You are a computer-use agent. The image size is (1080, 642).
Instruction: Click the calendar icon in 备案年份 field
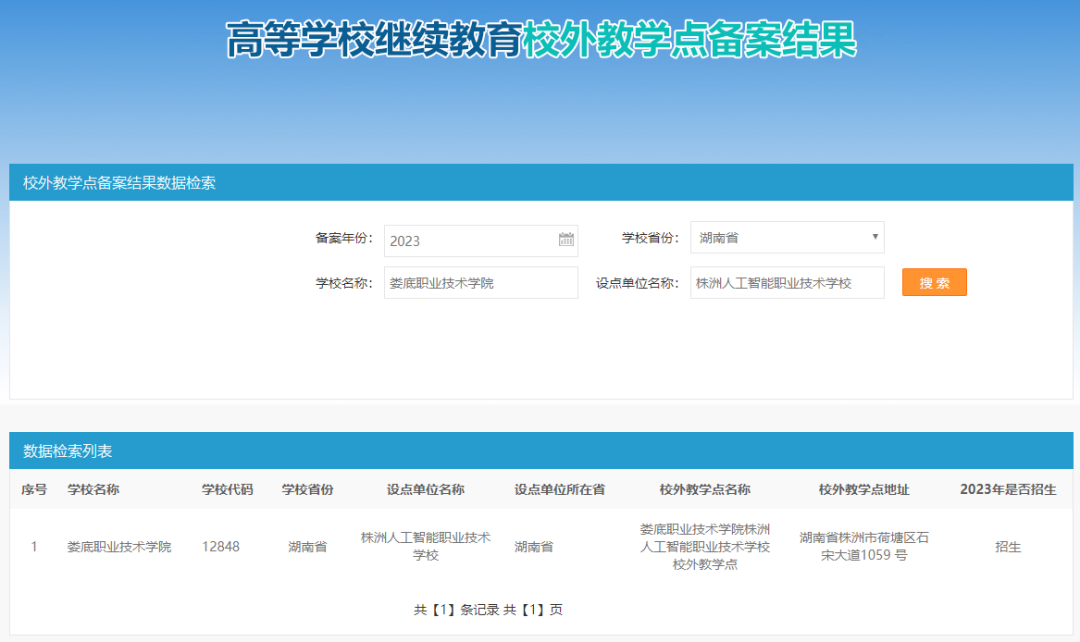click(566, 240)
